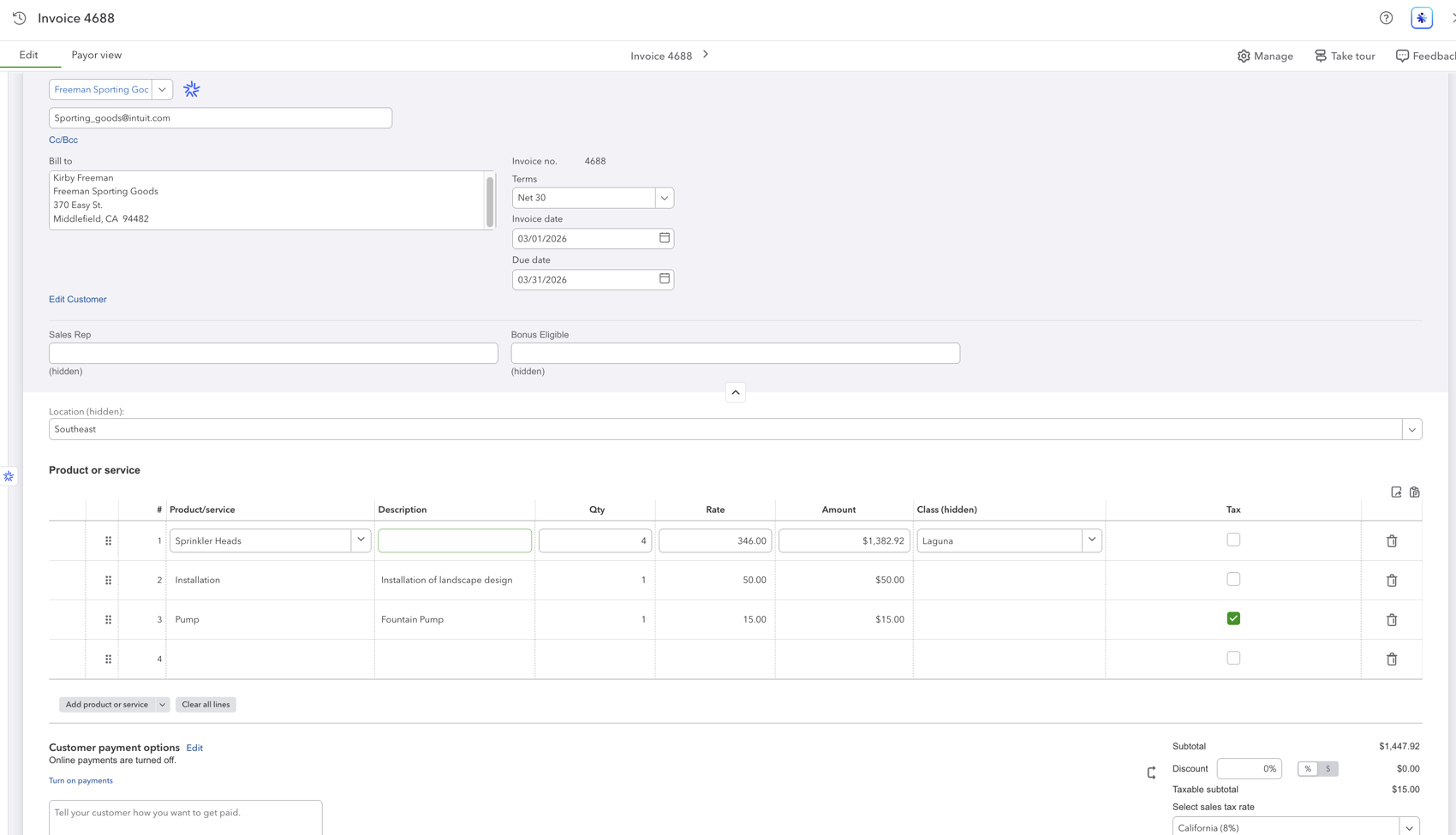Viewport: 1456px width, 835px height.
Task: Open the Intuit Assist sparkle button at top right
Action: 1422,18
